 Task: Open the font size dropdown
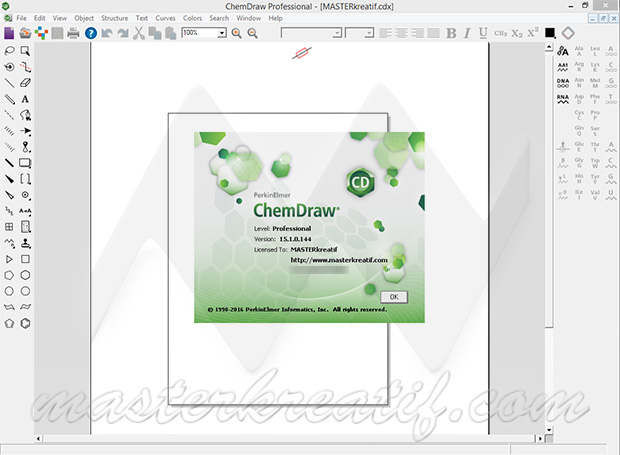point(369,33)
